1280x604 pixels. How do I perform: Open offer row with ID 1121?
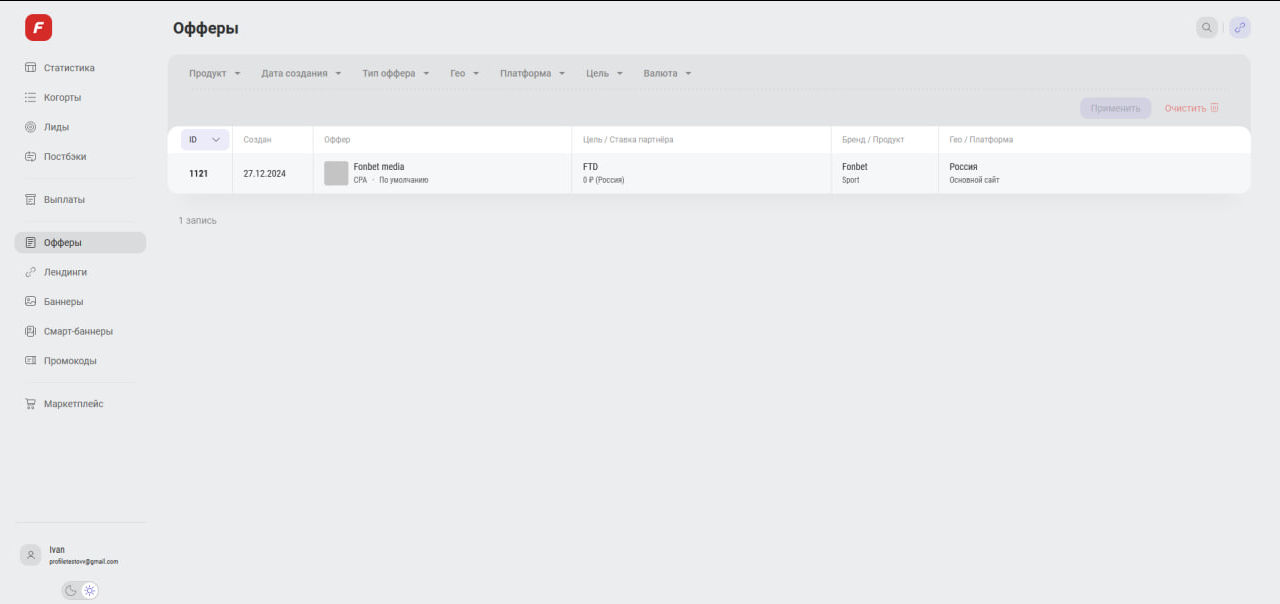pos(198,174)
